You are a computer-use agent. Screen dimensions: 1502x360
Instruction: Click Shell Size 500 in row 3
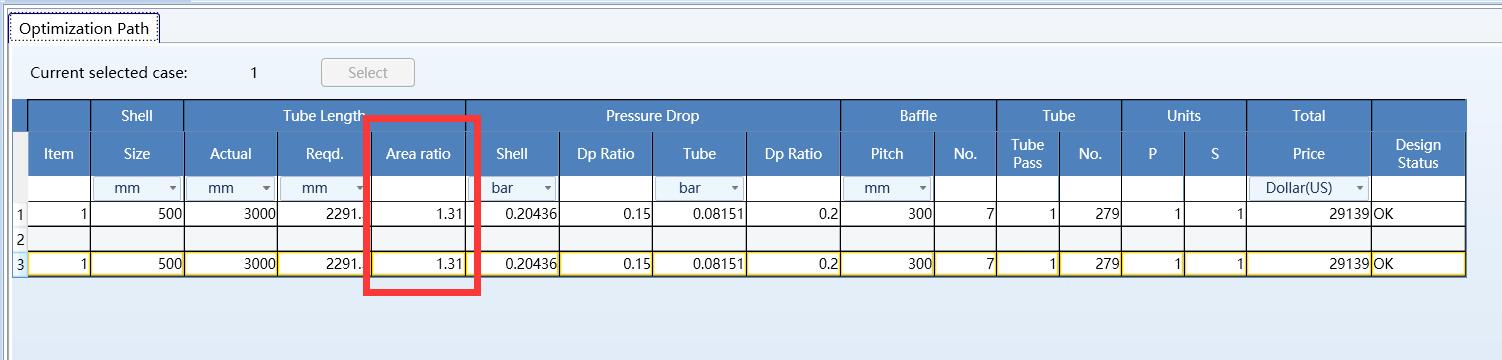137,264
